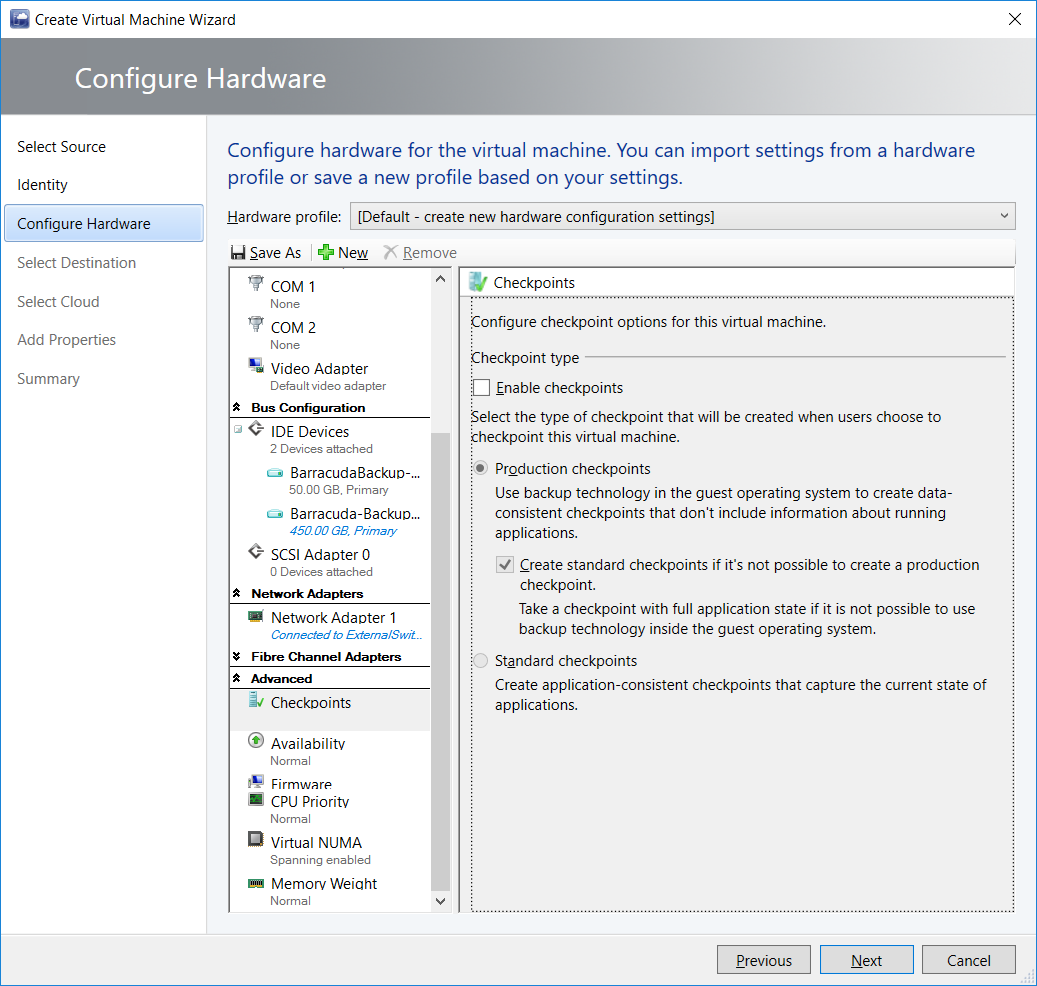
Task: Click the Firmware icon
Action: (256, 782)
